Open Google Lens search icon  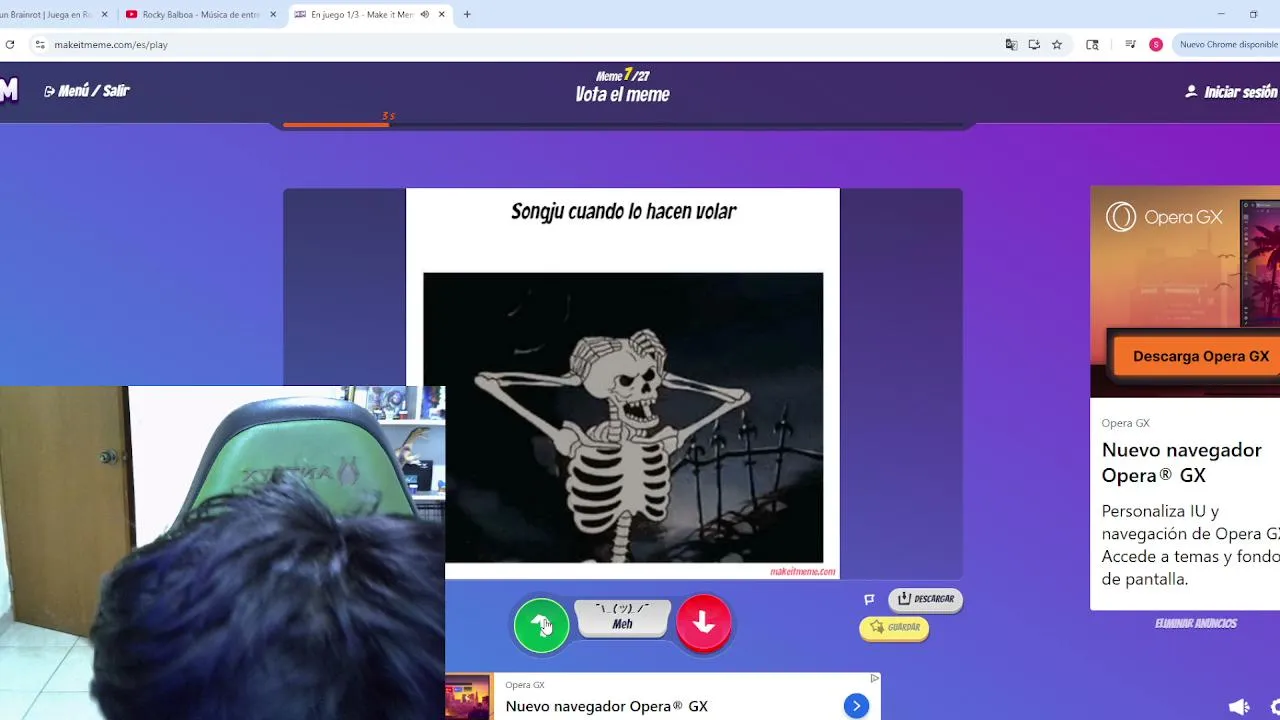tap(1092, 44)
